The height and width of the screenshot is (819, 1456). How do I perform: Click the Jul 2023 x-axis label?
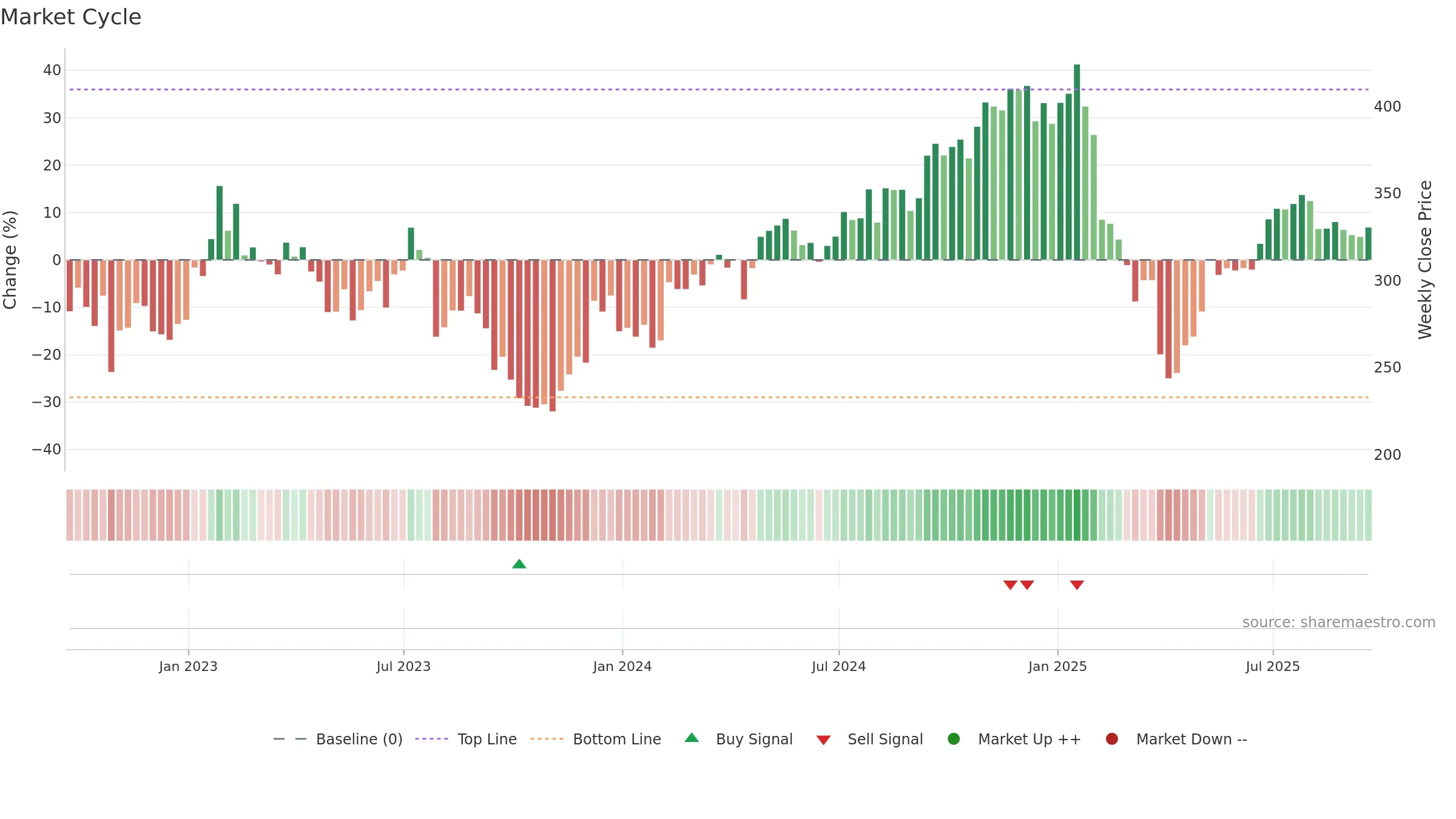point(403,666)
